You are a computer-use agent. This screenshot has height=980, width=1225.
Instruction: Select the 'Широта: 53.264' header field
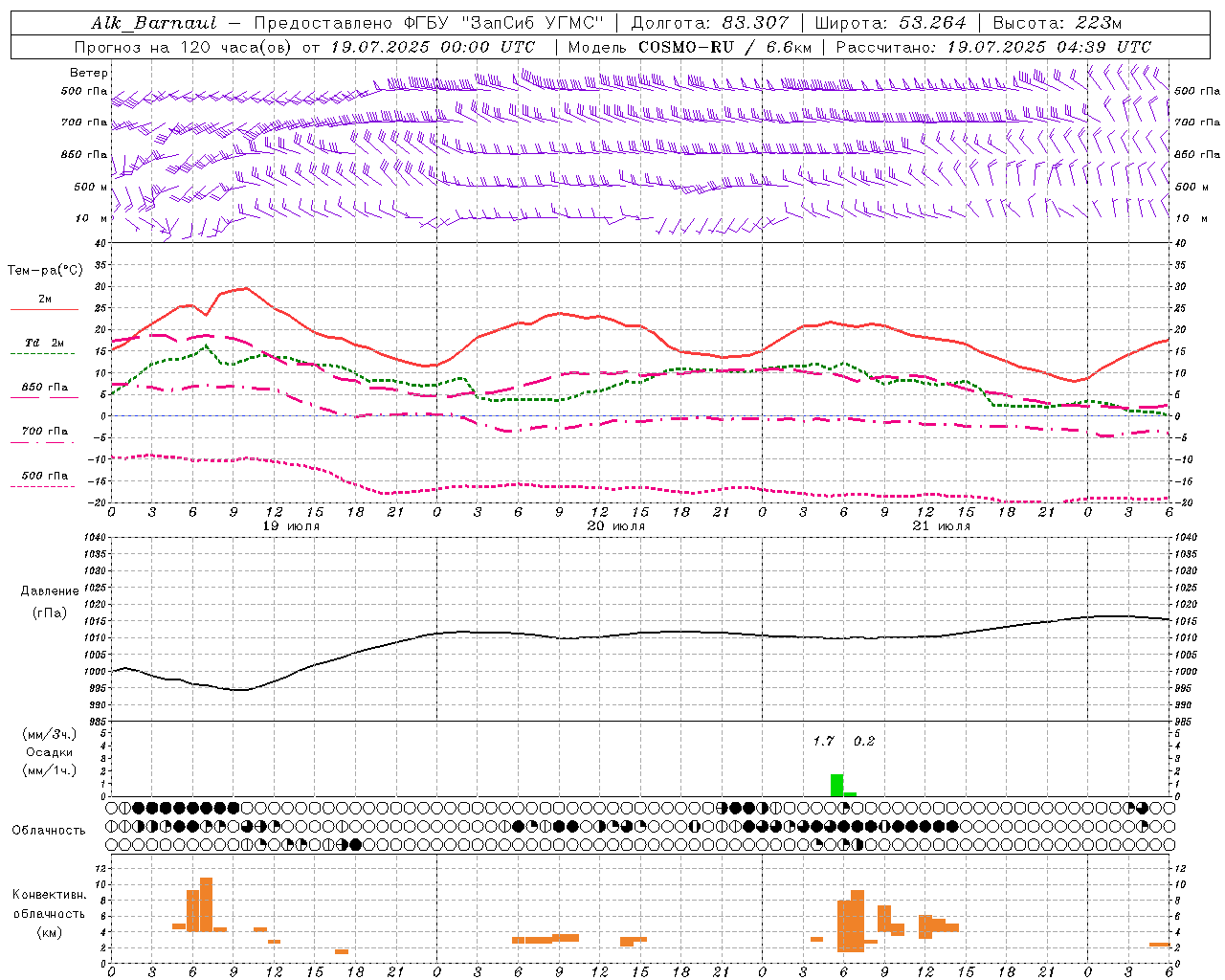click(x=890, y=23)
